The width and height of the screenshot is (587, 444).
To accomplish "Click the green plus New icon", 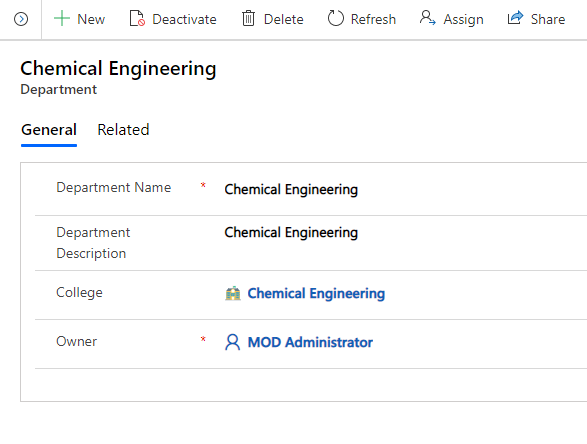I will (x=62, y=18).
